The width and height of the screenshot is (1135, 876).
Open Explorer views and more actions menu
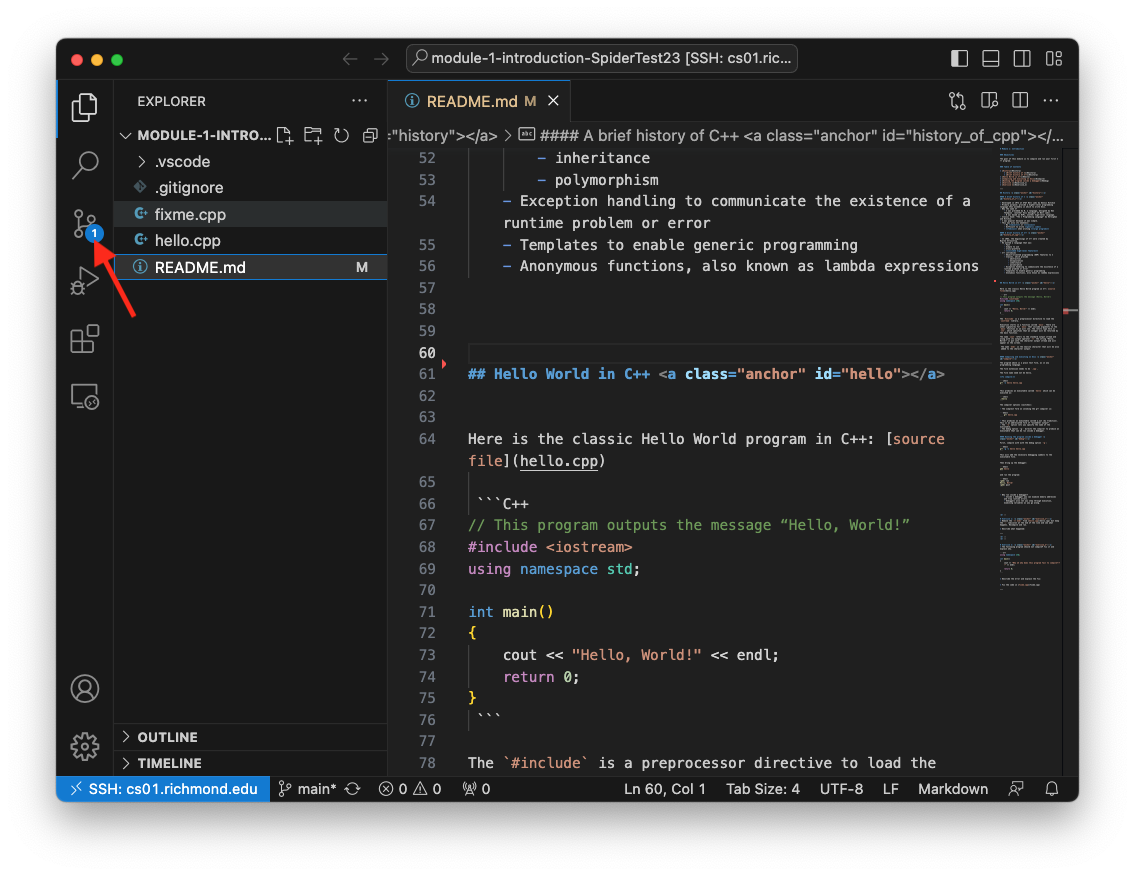[360, 101]
